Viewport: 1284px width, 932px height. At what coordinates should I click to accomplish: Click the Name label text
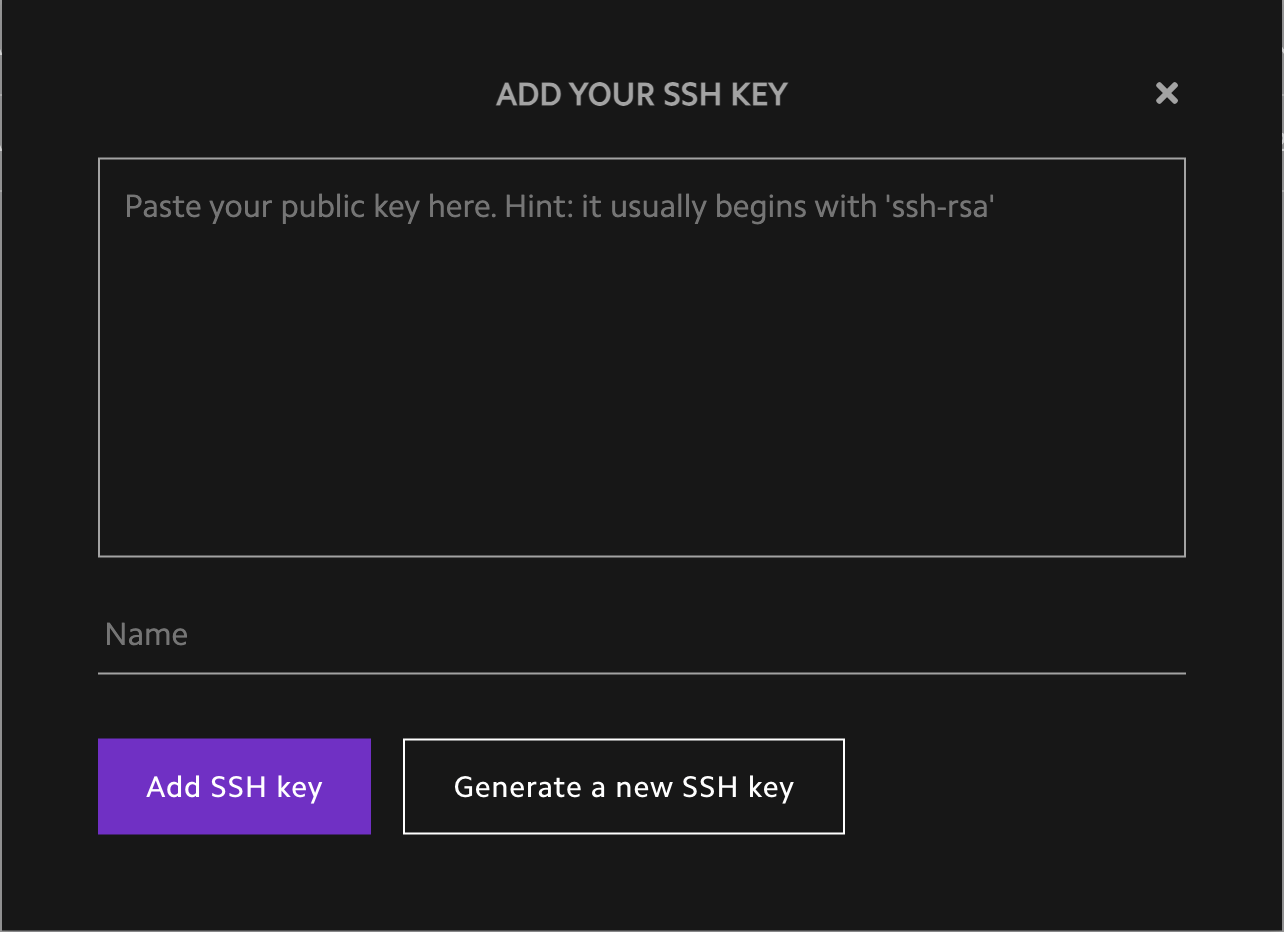tap(145, 634)
